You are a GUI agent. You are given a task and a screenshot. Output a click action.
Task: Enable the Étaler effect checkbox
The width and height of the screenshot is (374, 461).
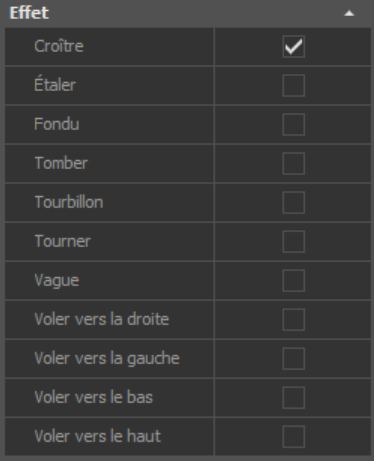click(x=293, y=85)
